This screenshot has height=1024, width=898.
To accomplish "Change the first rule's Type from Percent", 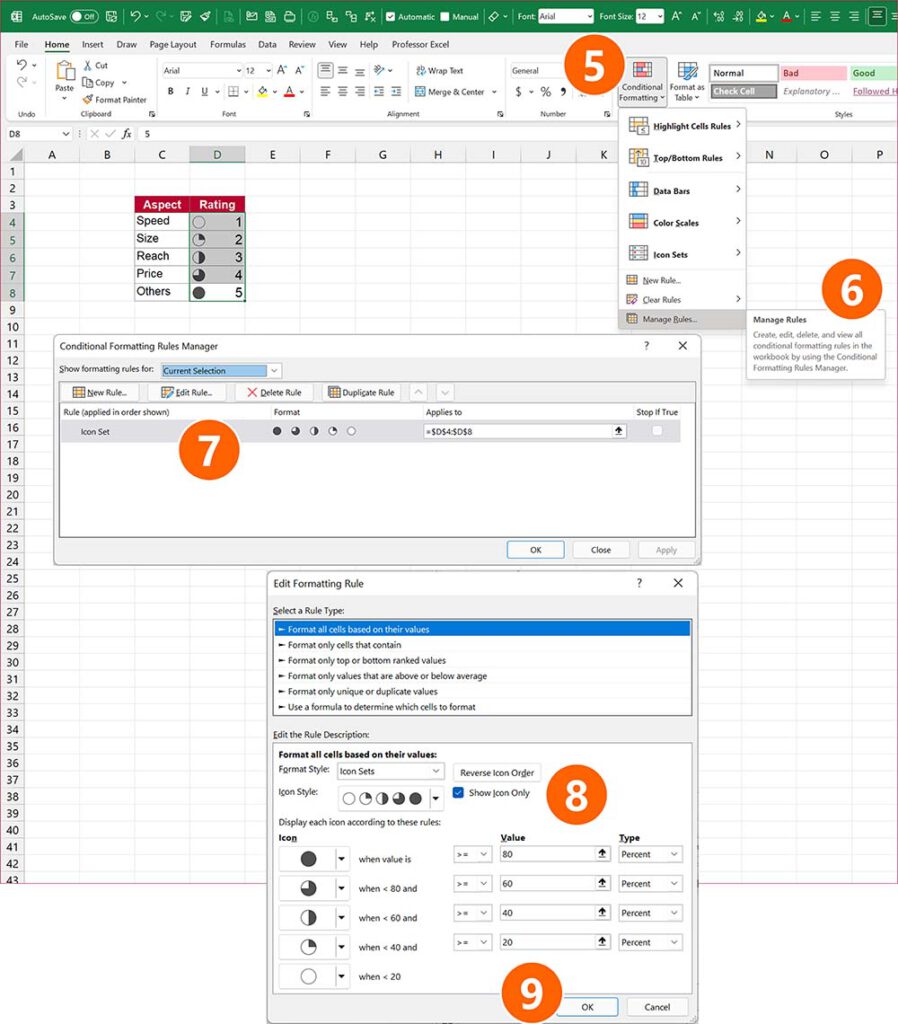I will (651, 853).
